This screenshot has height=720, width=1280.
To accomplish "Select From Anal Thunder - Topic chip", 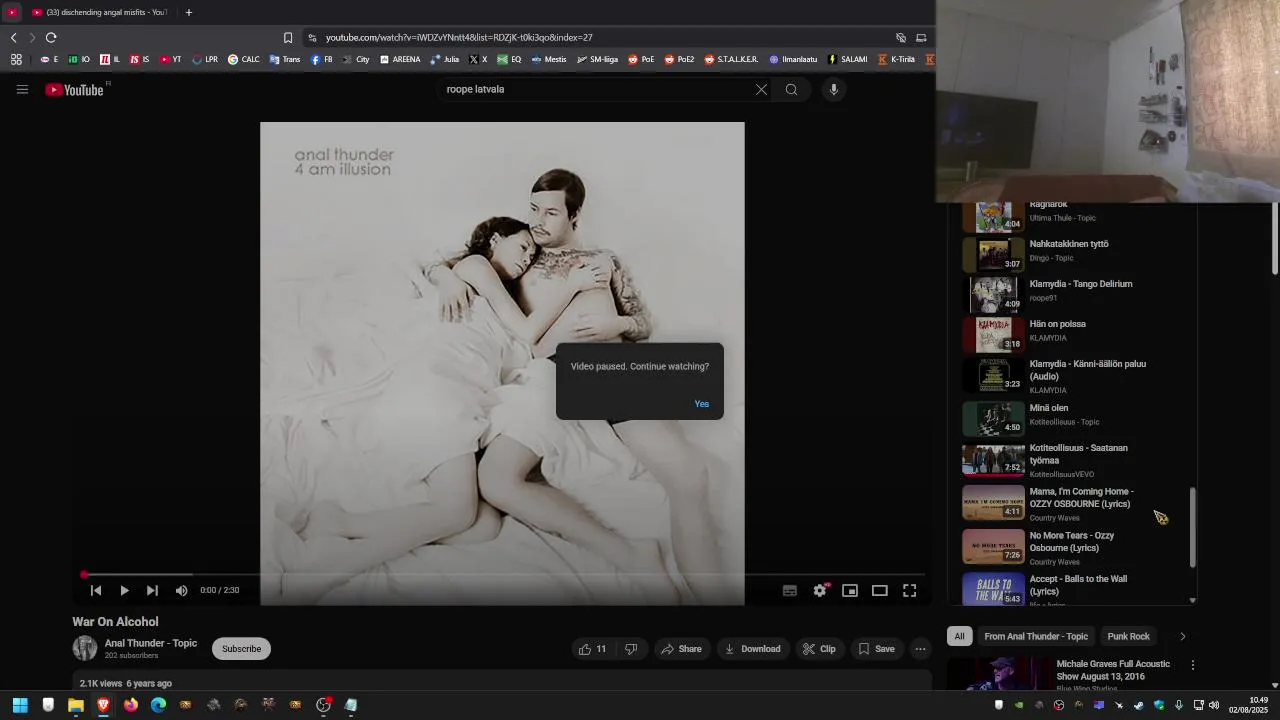I will 1036,637.
